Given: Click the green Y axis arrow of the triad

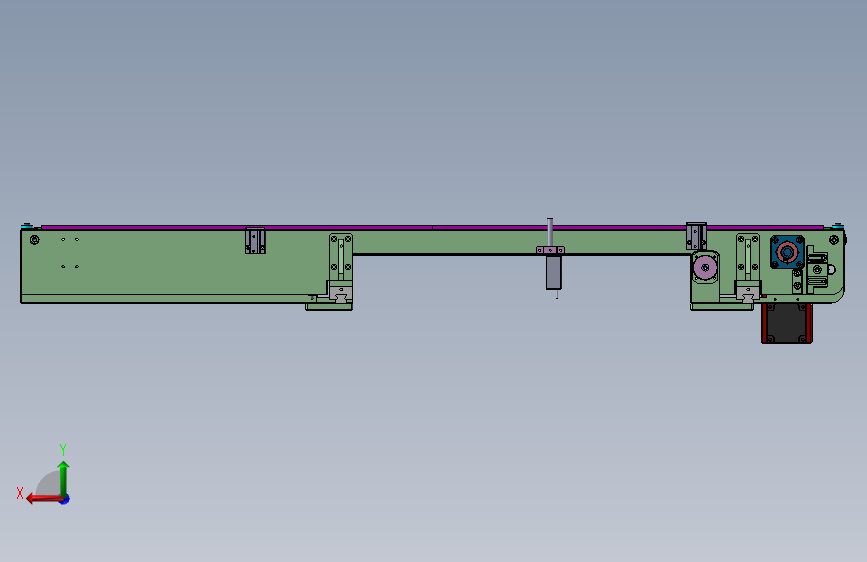Looking at the screenshot, I should click(x=64, y=478).
